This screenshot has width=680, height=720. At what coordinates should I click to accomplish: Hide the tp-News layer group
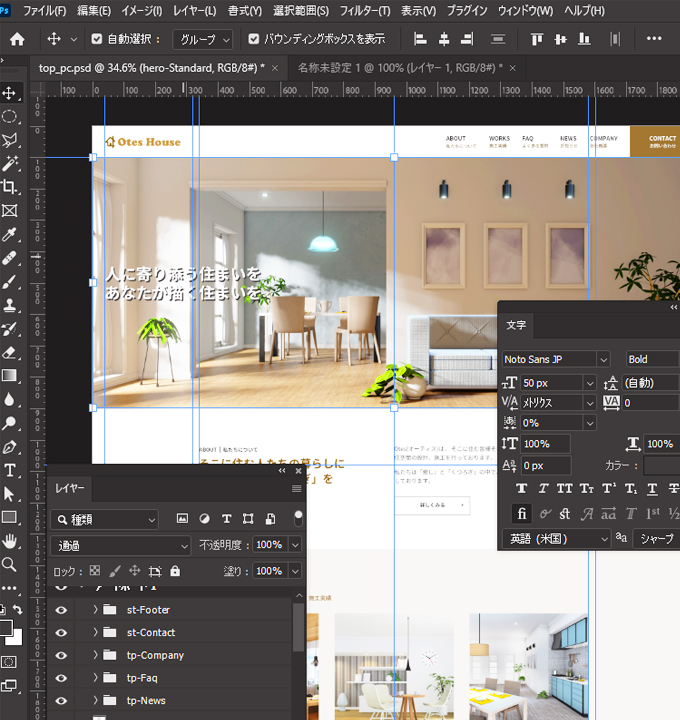[61, 701]
